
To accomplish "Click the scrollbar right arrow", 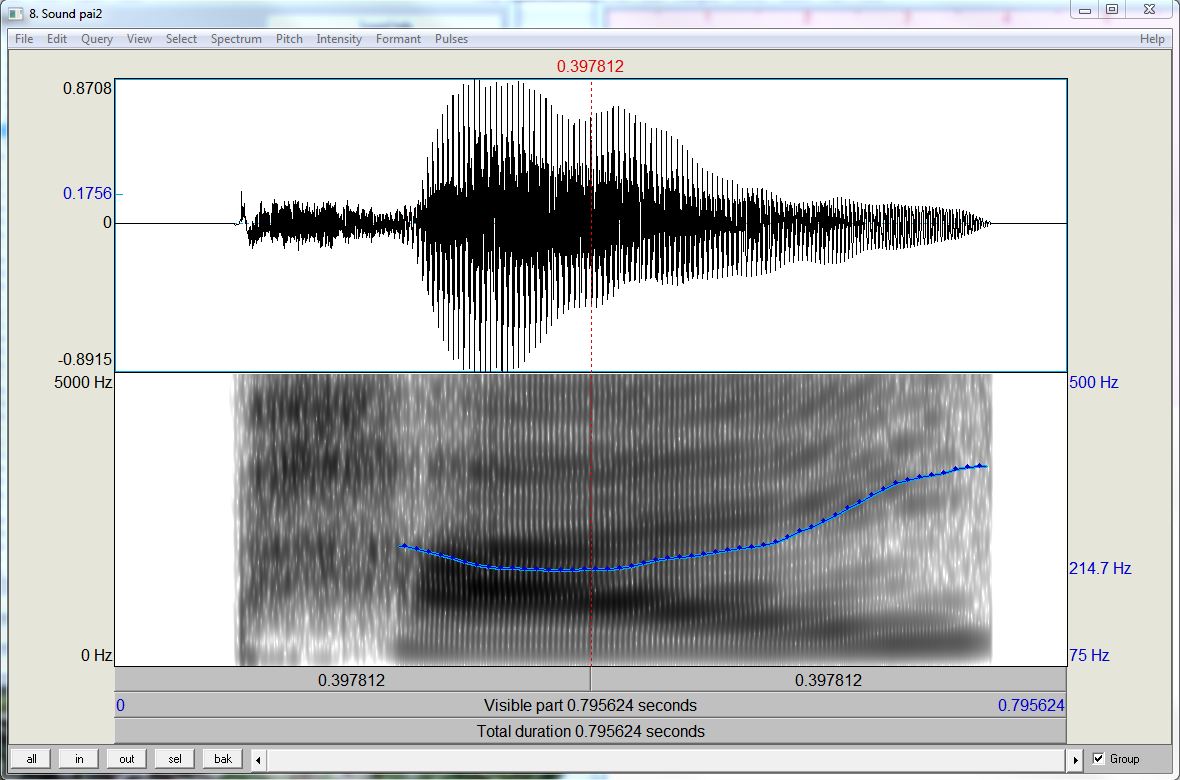I will click(1075, 760).
